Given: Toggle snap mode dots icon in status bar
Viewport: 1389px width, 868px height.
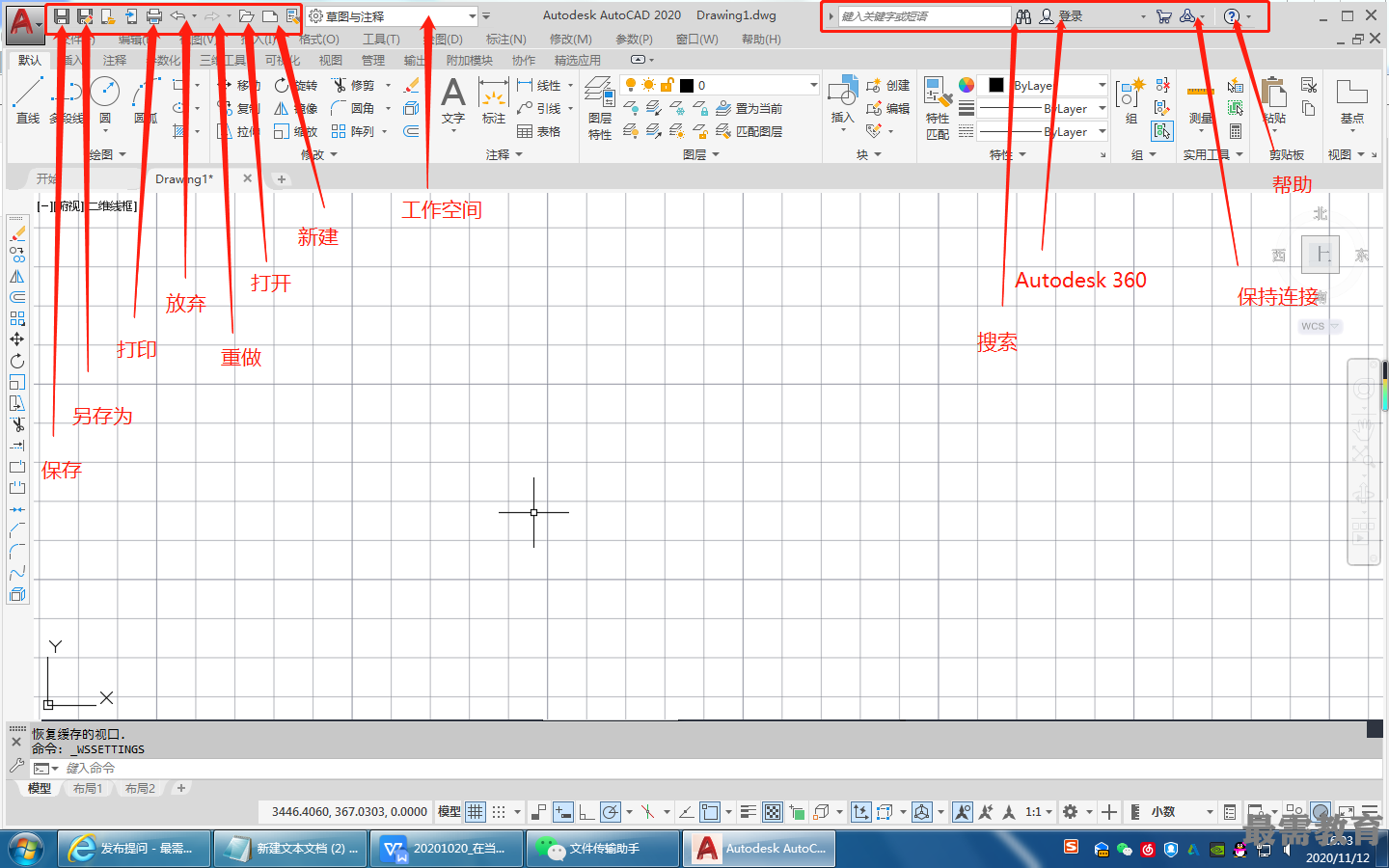Looking at the screenshot, I should 499,812.
